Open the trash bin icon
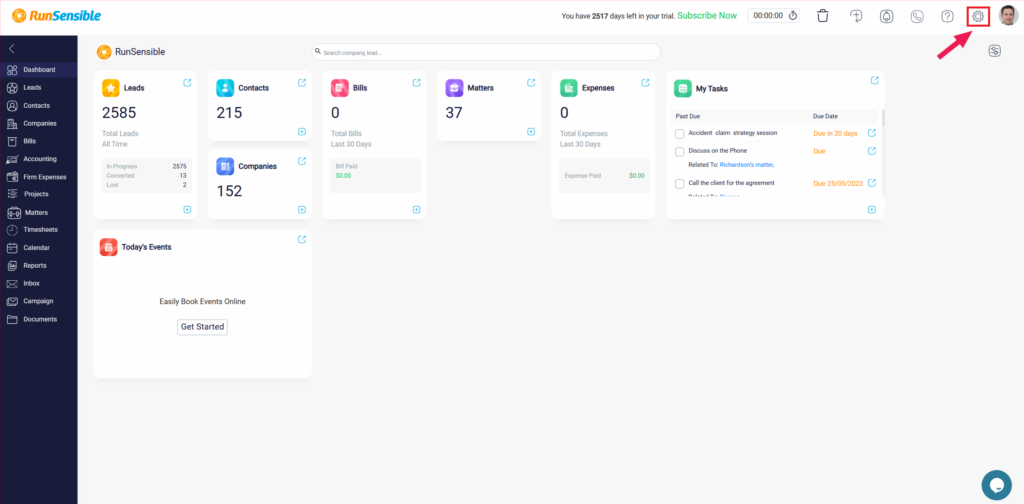 (x=823, y=16)
